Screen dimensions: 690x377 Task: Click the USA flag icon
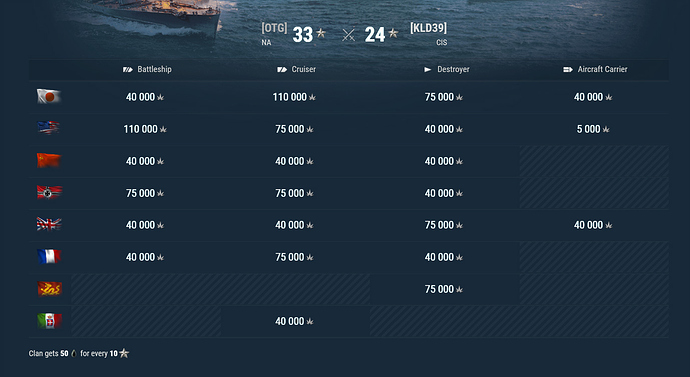pos(49,128)
